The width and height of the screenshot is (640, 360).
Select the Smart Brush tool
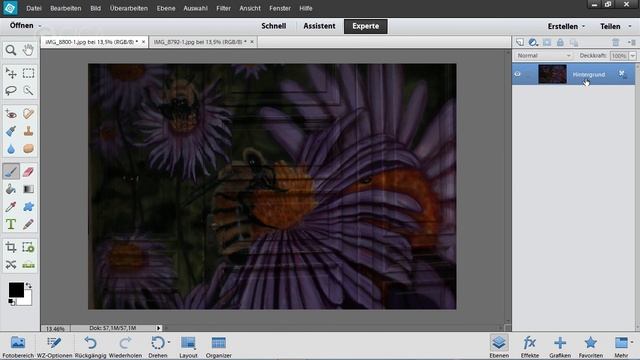click(x=11, y=131)
